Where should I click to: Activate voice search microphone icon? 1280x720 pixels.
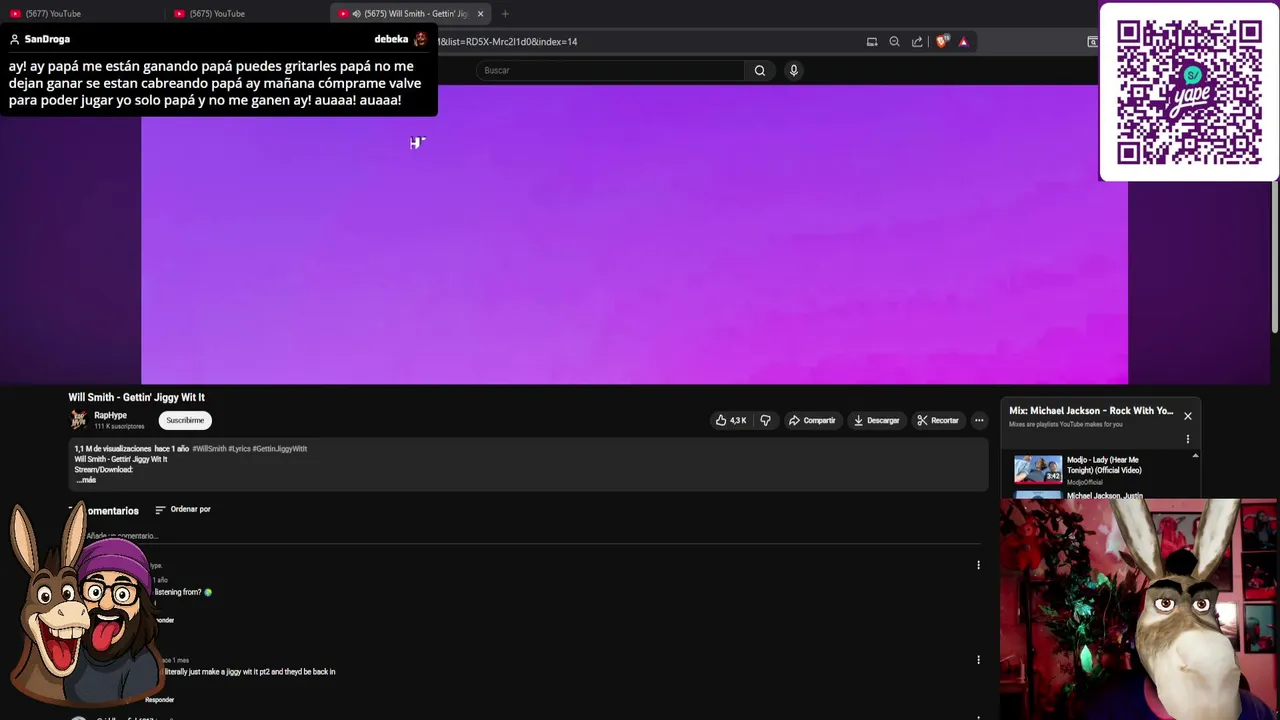point(794,70)
